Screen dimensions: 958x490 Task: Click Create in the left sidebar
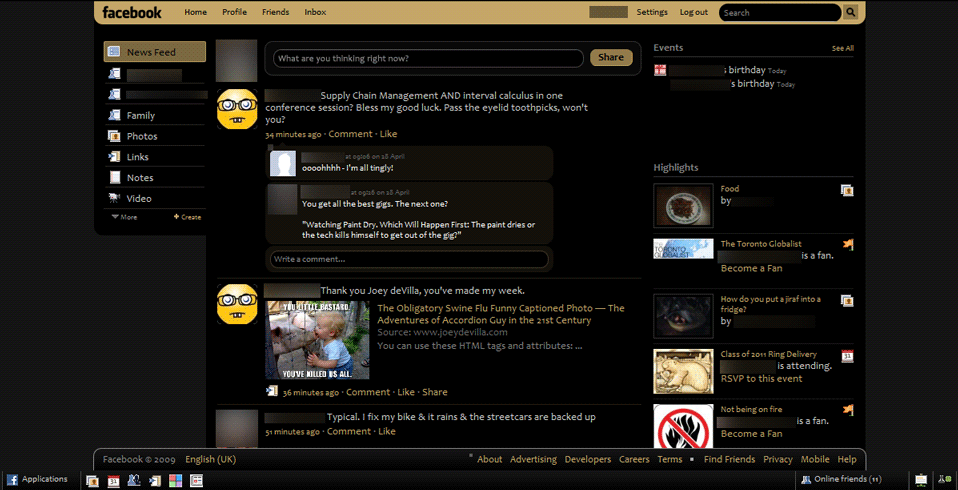(x=187, y=217)
